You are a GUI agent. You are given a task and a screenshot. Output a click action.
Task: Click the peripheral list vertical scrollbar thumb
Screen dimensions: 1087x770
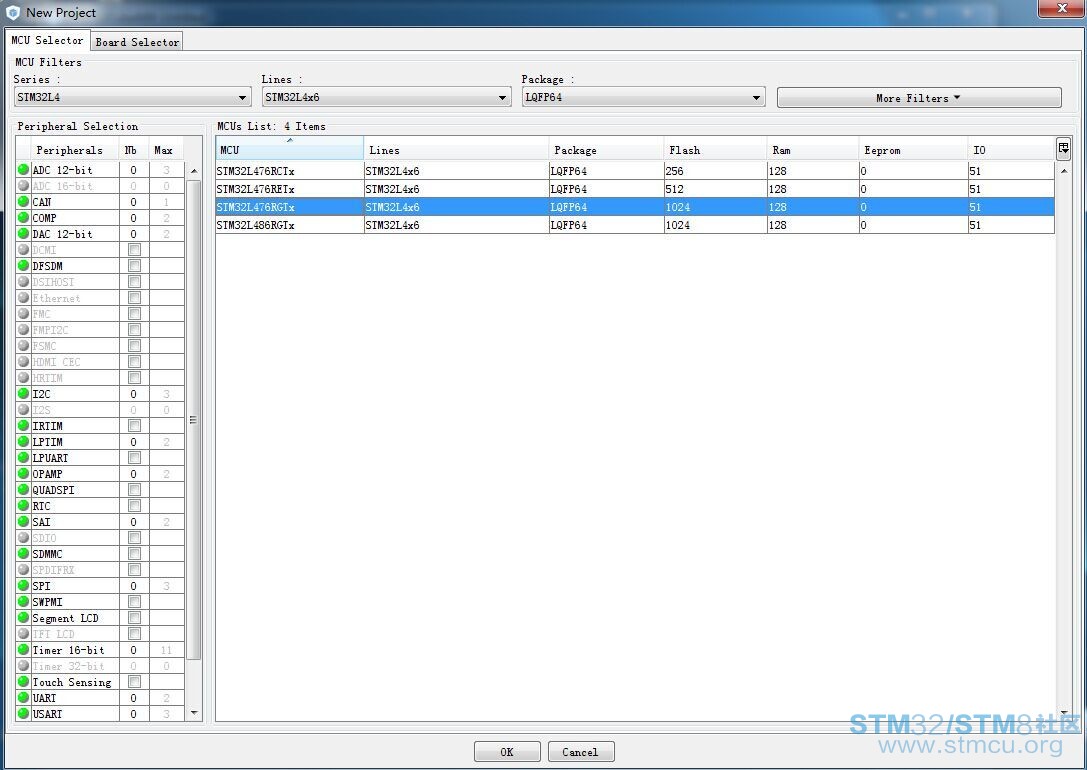[x=193, y=419]
